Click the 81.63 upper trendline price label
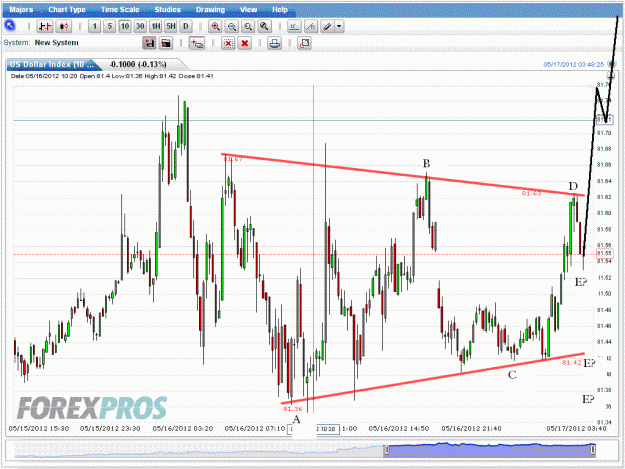 tap(532, 194)
